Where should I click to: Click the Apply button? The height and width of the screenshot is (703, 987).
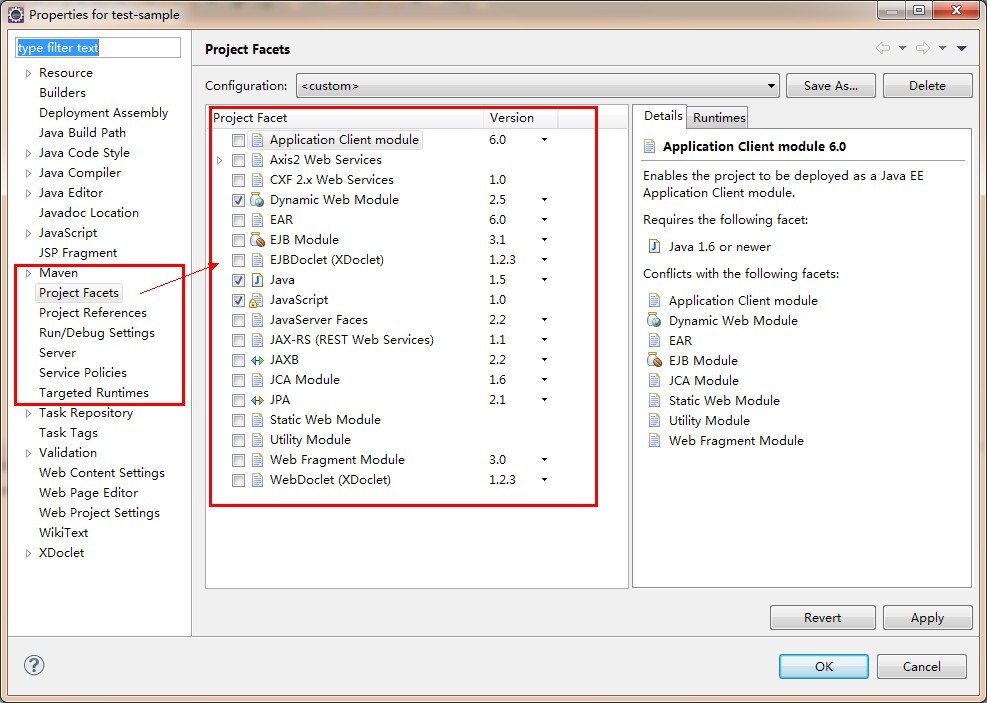(x=927, y=617)
